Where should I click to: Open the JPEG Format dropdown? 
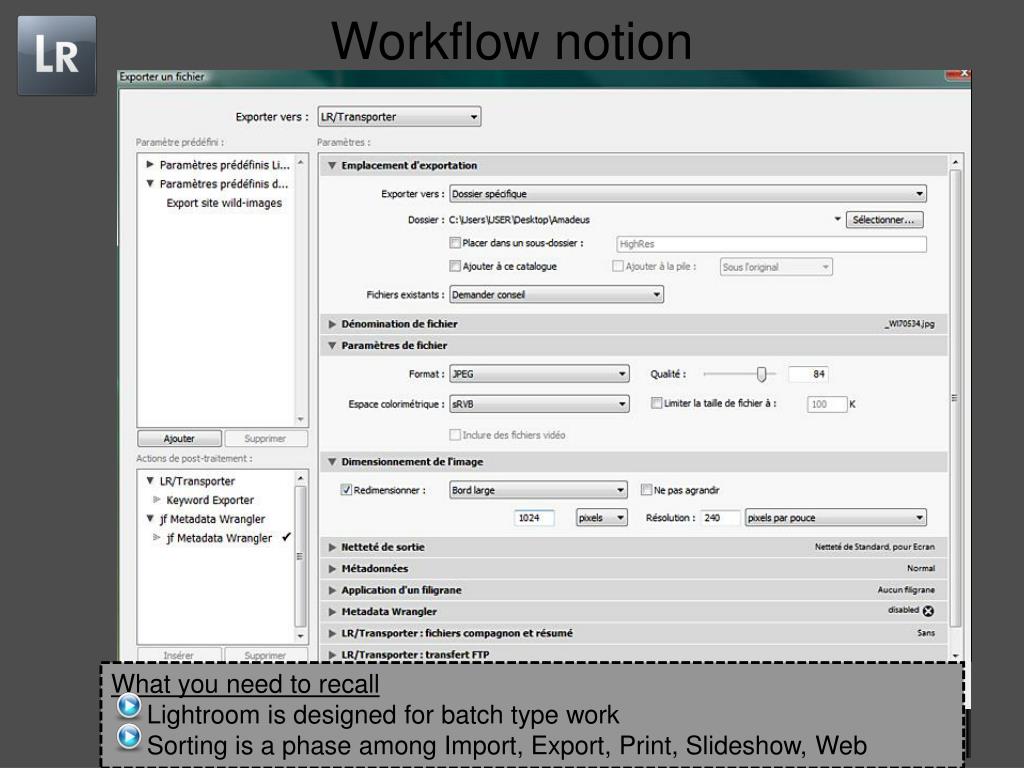(x=539, y=374)
